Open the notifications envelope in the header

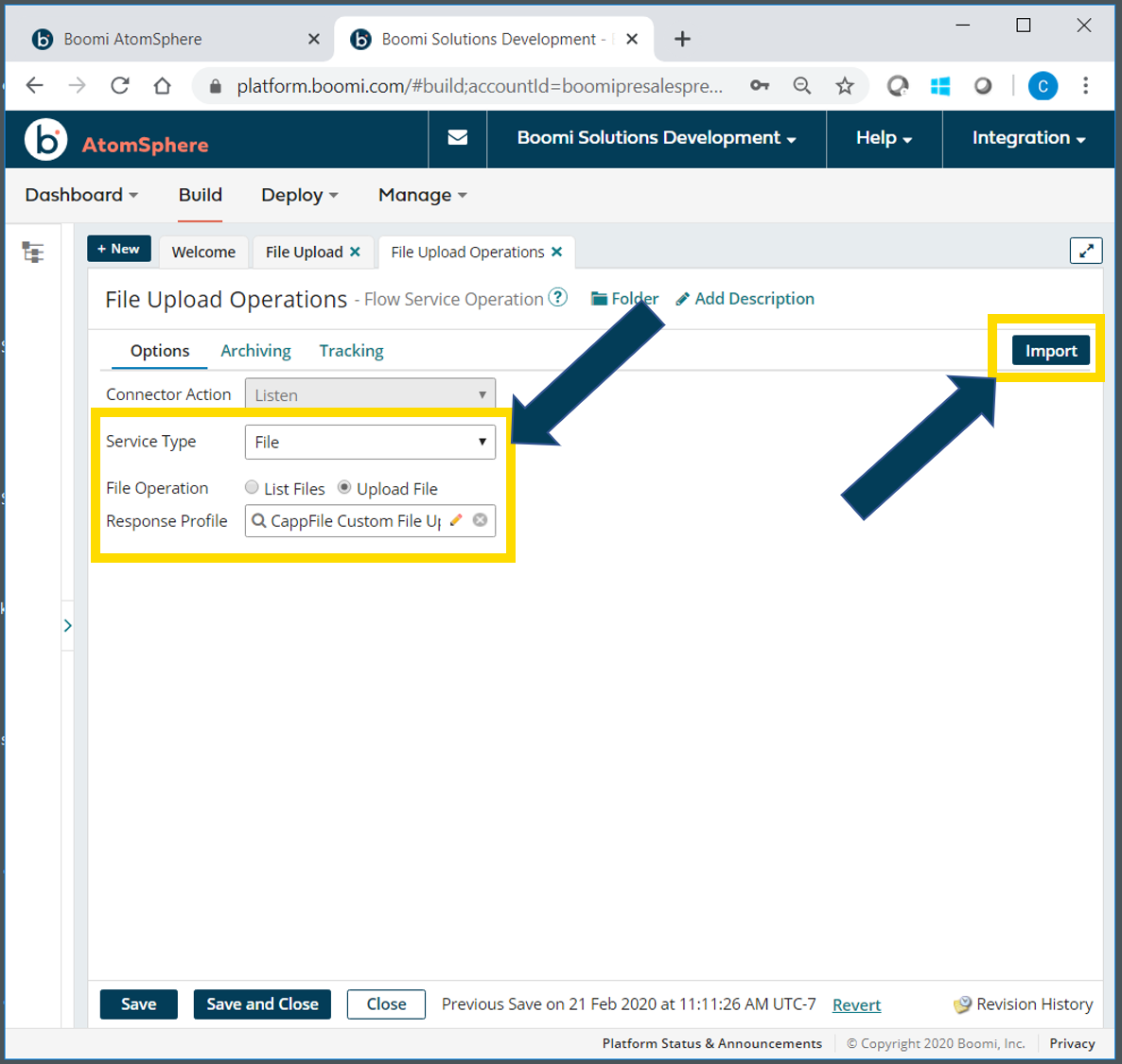458,137
